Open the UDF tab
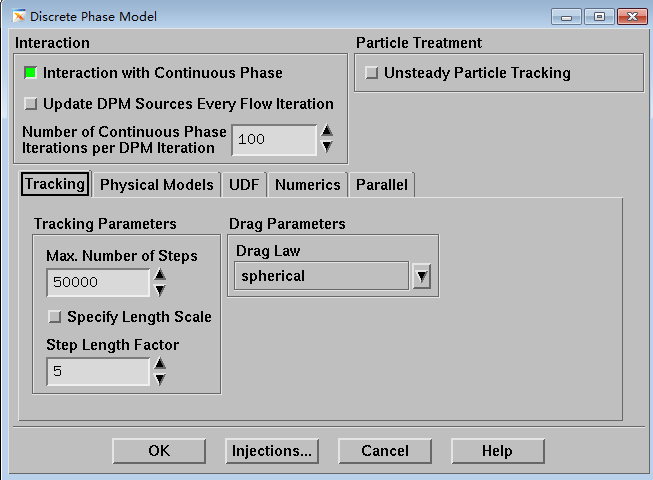Screen dimensions: 653x480 click(243, 184)
